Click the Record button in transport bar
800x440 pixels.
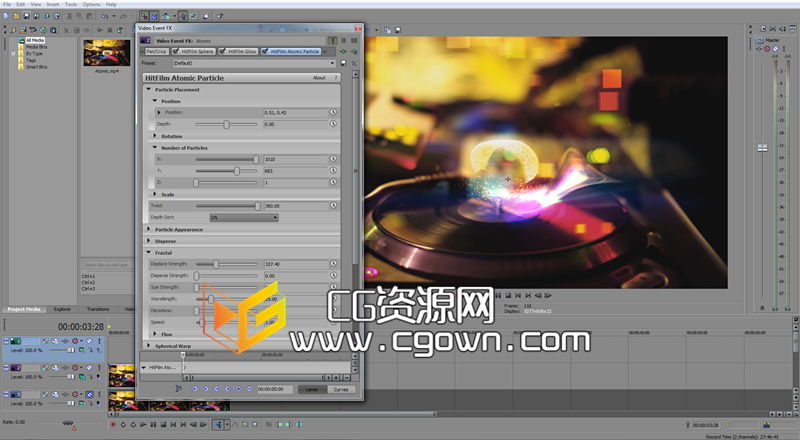pyautogui.click(x=113, y=424)
